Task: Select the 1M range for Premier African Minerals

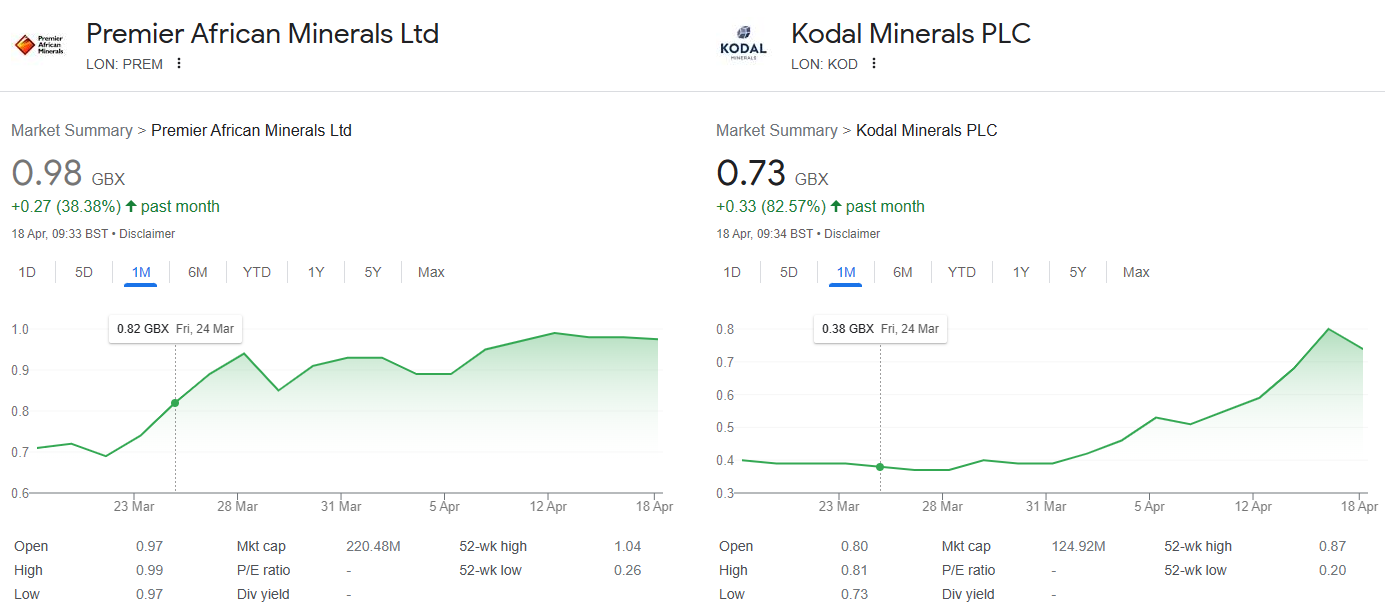Action: 141,272
